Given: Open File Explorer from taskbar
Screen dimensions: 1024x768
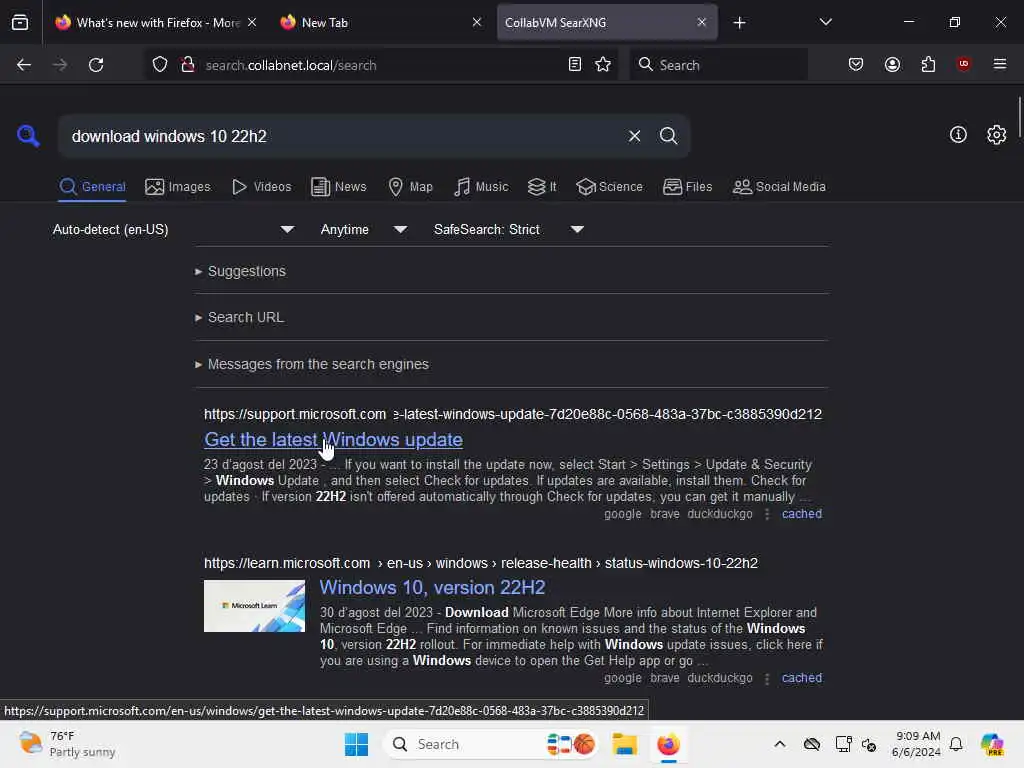Looking at the screenshot, I should (x=624, y=744).
